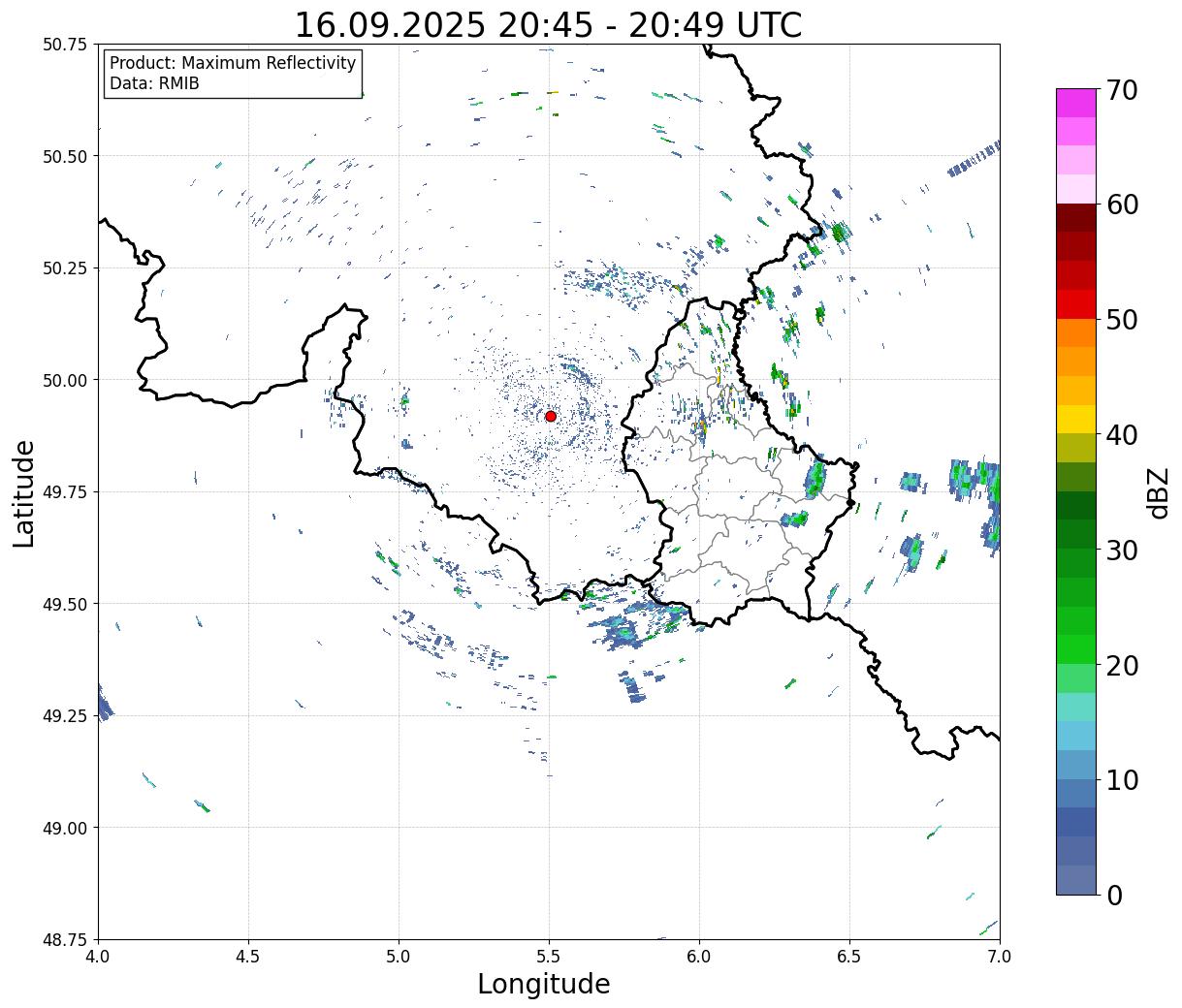Click the colorbar tick label 70
Image resolution: width=1182 pixels, height=1008 pixels.
[1122, 90]
